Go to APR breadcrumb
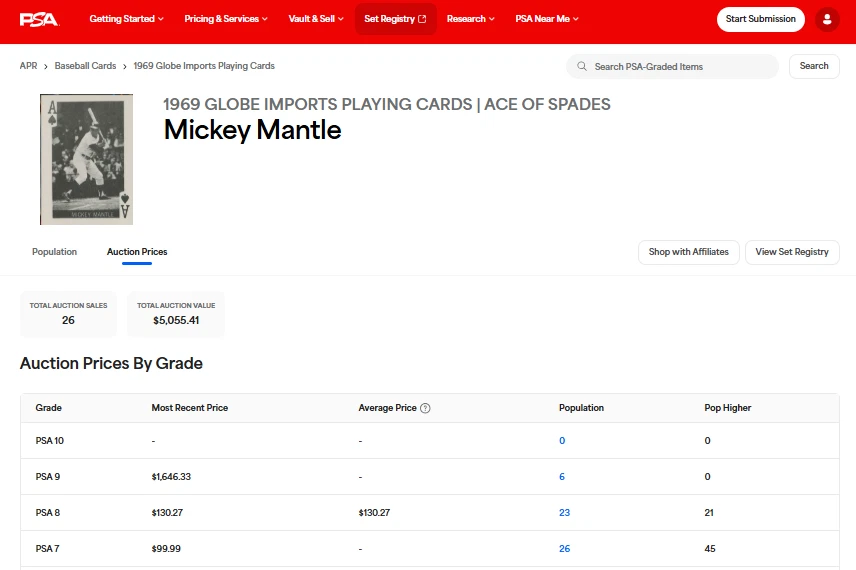Screen dimensions: 856x570 (28, 66)
